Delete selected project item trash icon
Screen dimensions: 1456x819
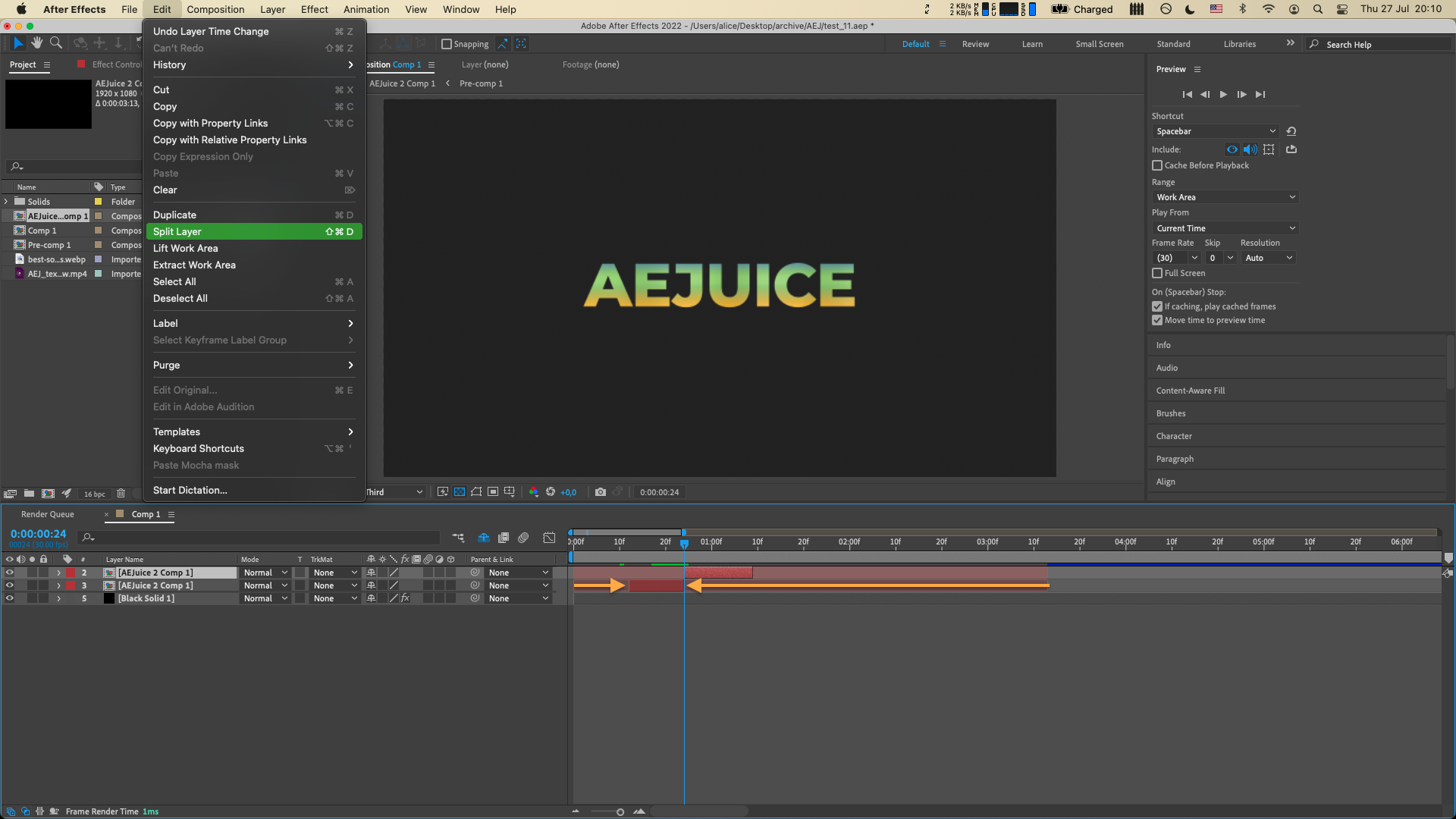(121, 494)
